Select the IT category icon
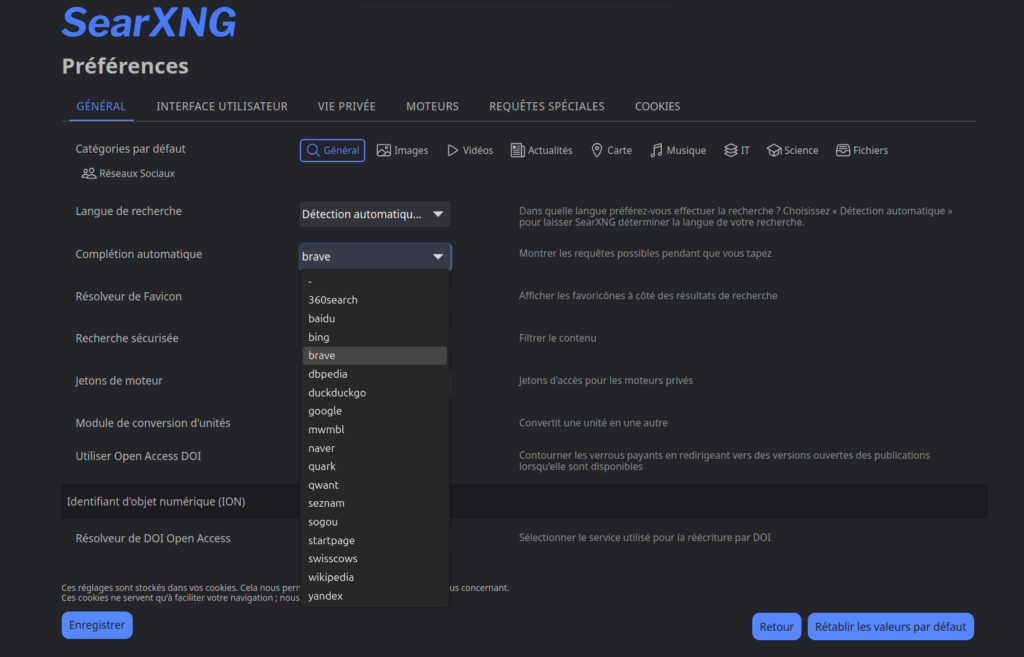This screenshot has width=1024, height=657. [731, 150]
